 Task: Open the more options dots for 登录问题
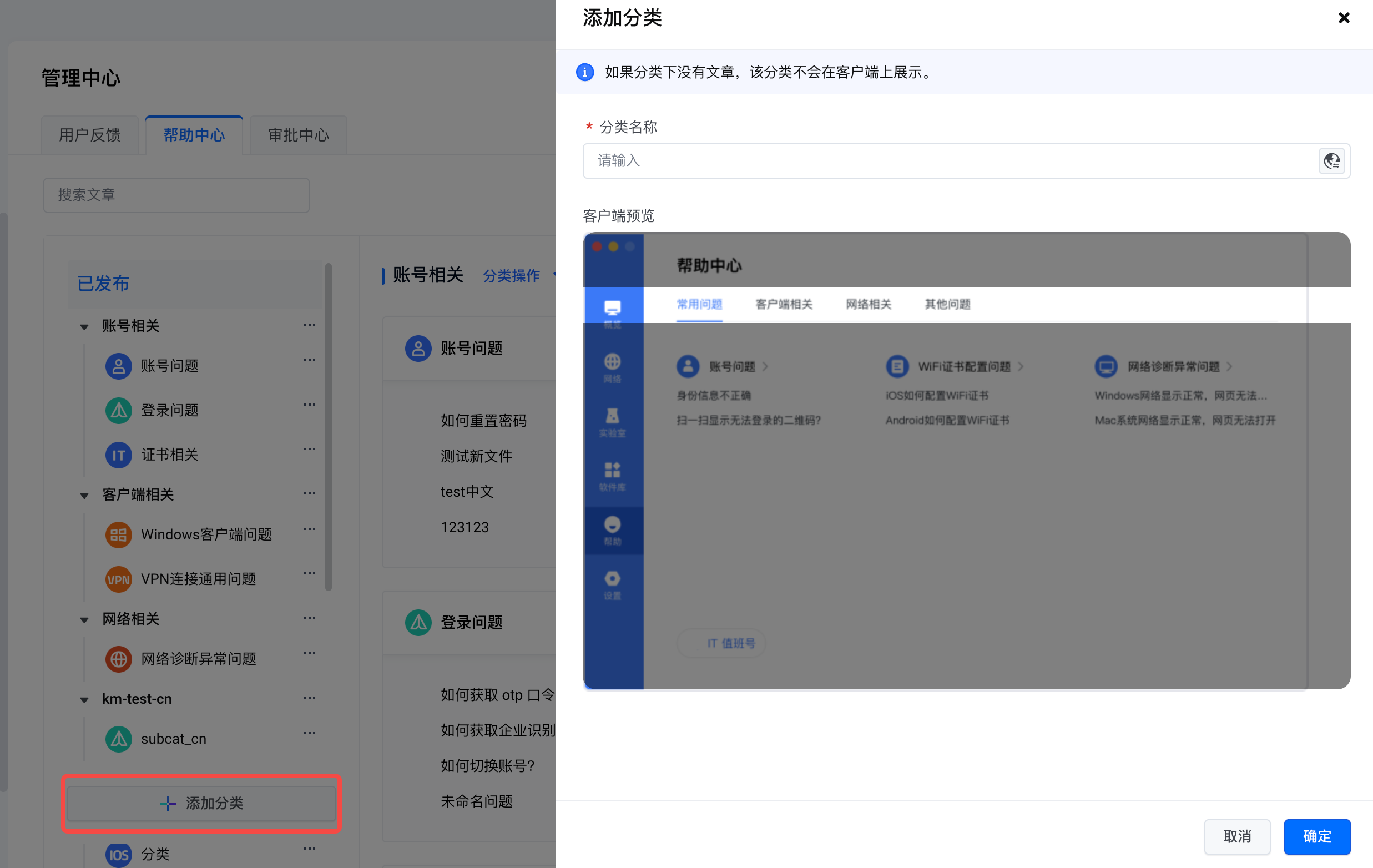click(310, 405)
